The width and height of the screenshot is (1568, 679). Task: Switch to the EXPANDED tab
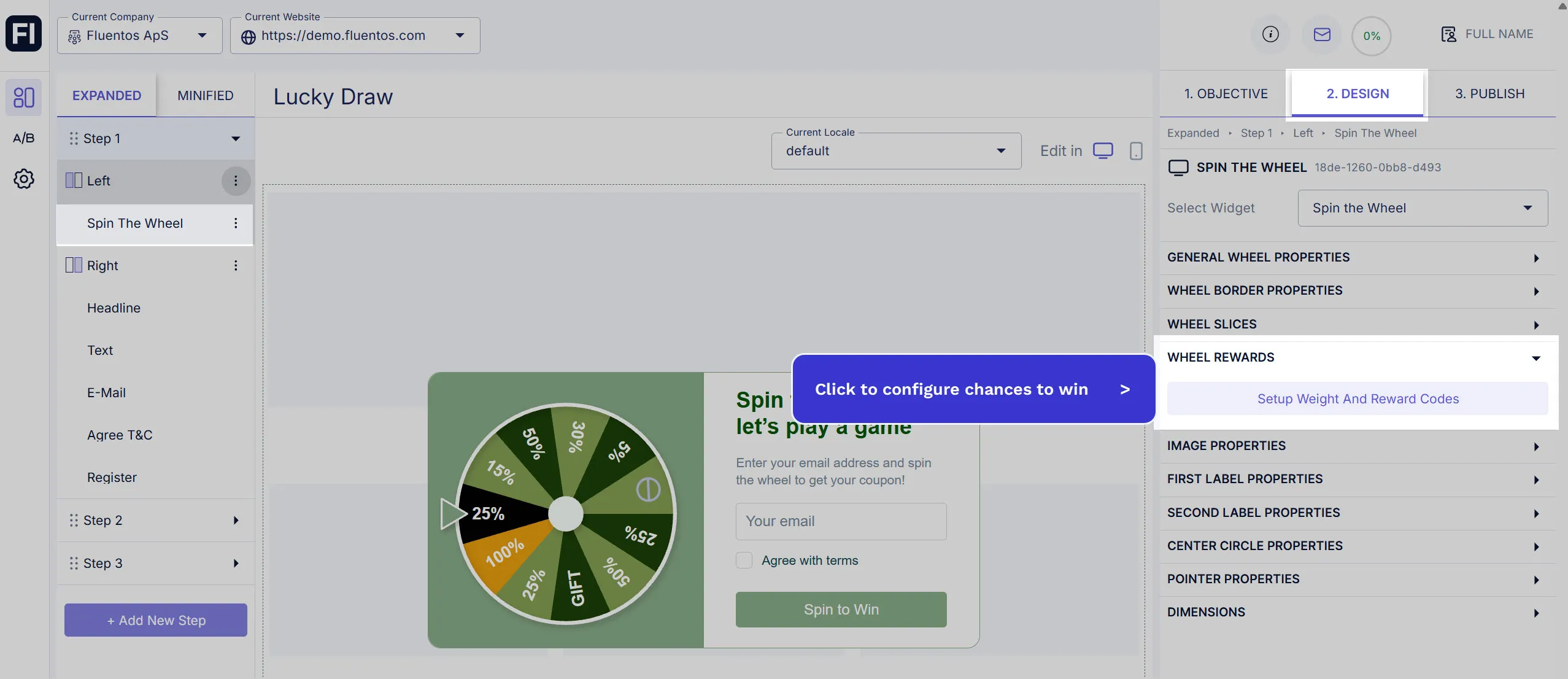[x=107, y=96]
